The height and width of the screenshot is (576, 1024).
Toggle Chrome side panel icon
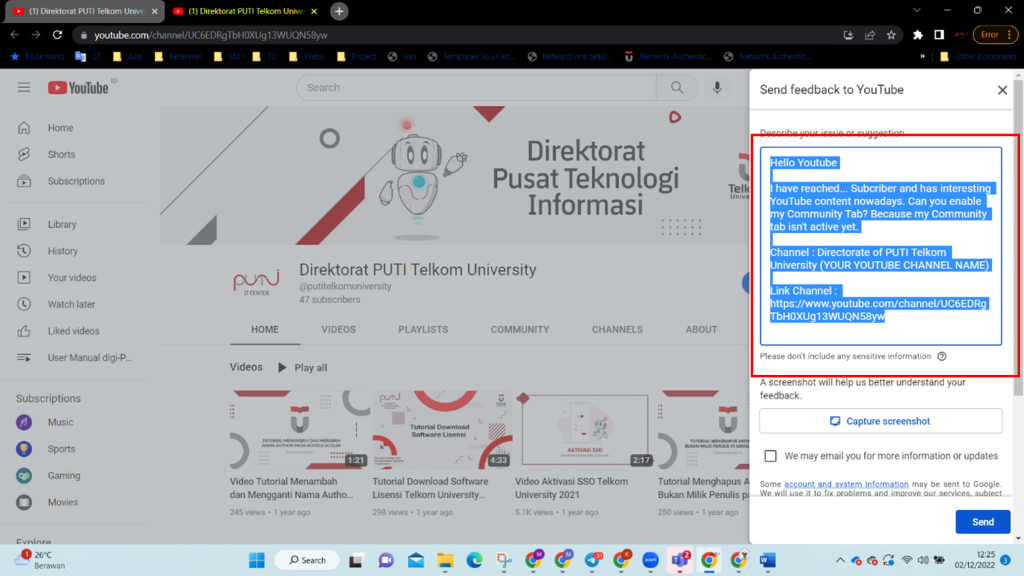point(938,35)
